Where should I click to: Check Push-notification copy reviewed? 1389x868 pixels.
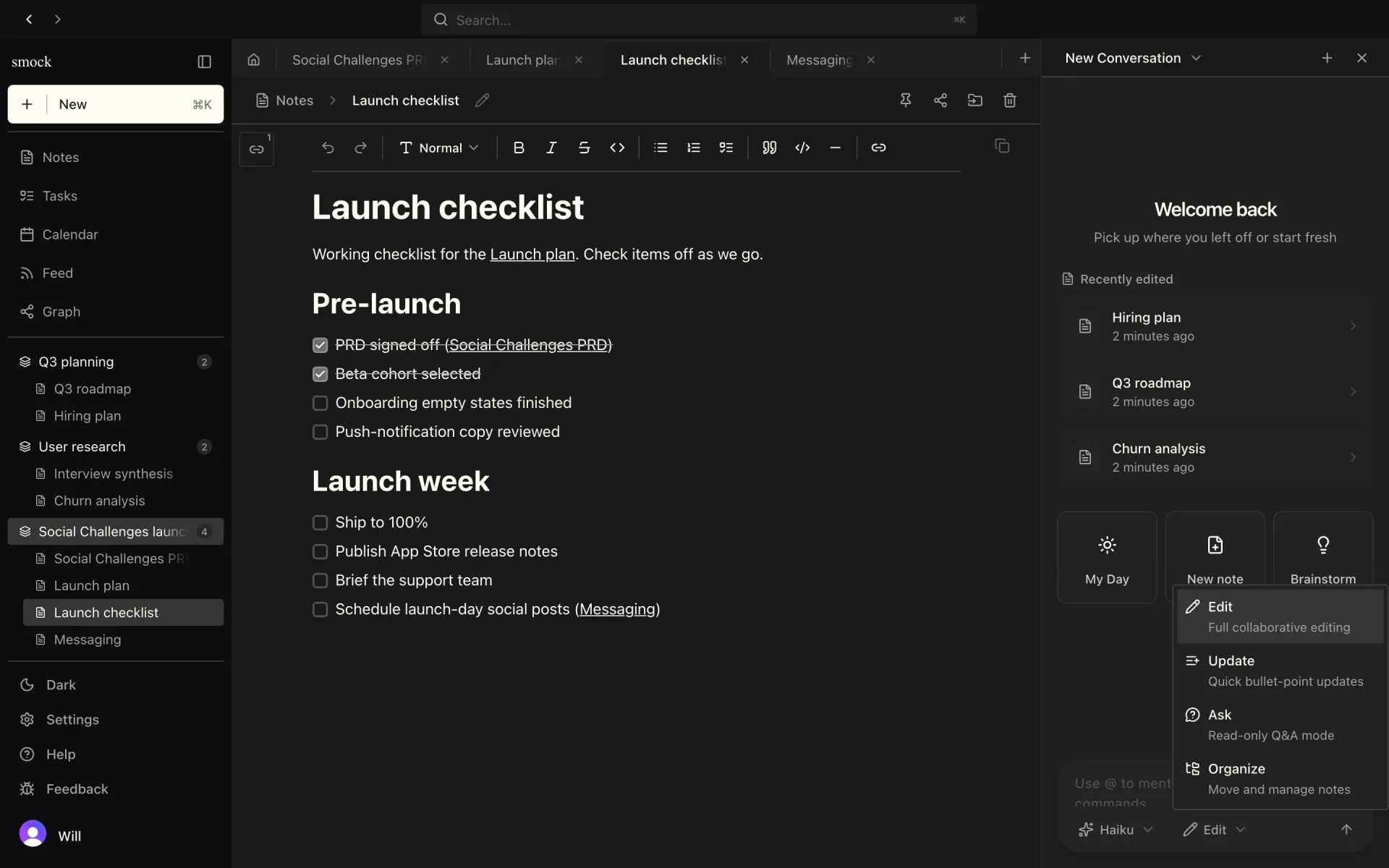pos(320,432)
